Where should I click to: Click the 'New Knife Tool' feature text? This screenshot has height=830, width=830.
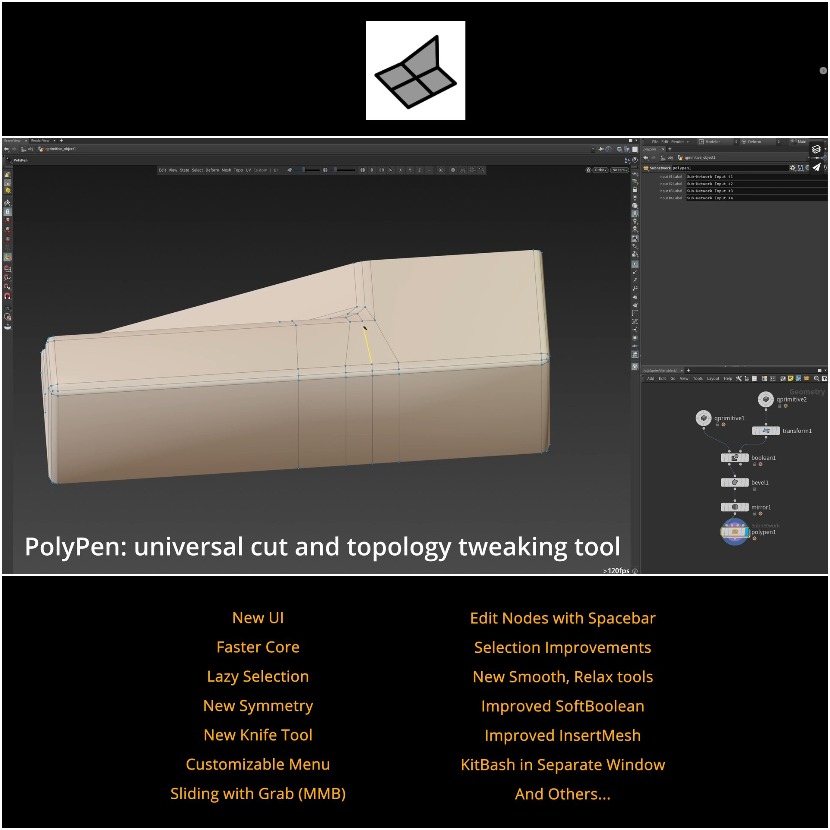[258, 735]
